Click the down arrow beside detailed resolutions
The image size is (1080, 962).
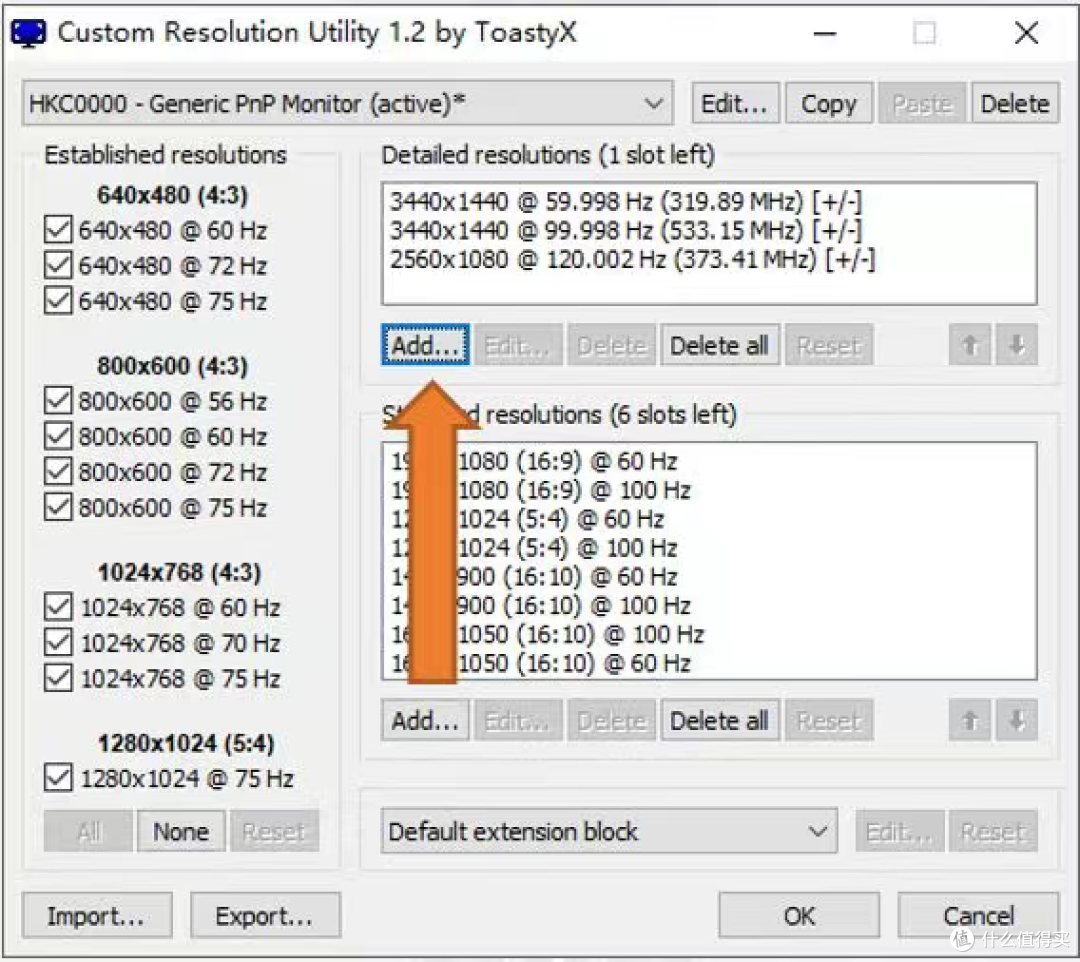pos(1016,344)
